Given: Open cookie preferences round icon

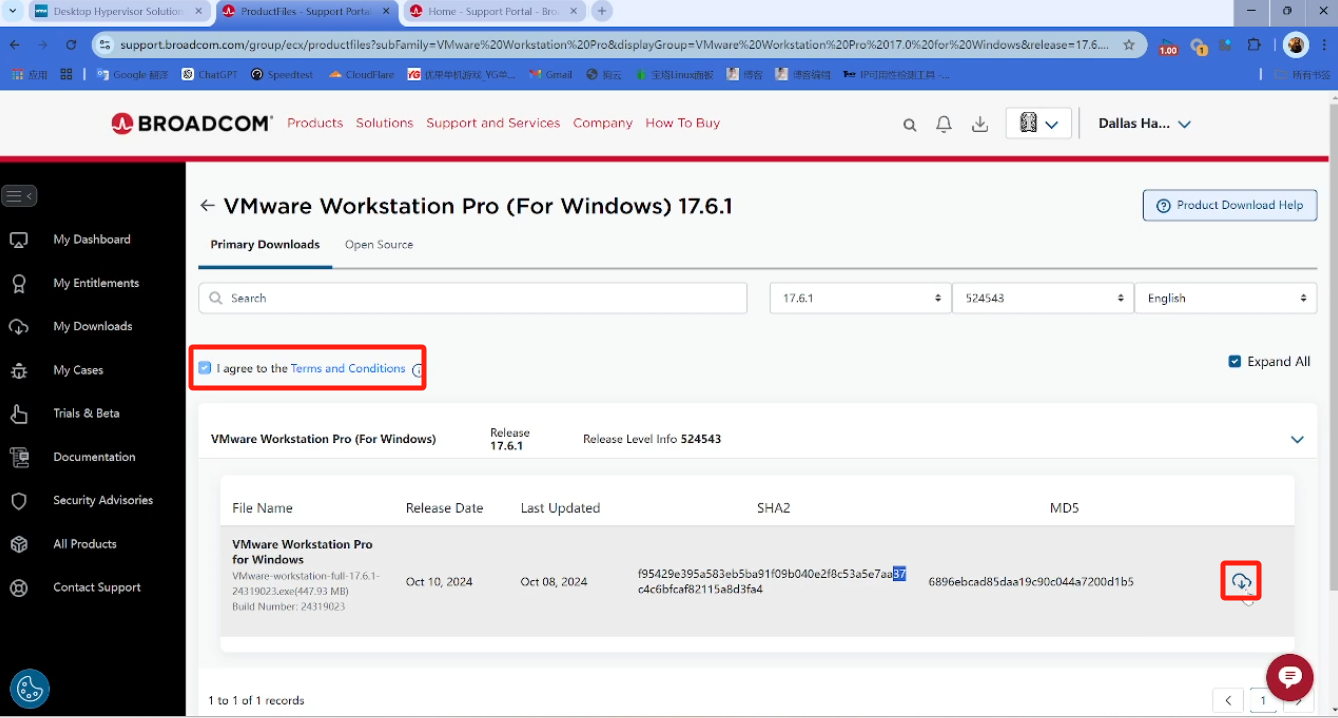Looking at the screenshot, I should pyautogui.click(x=30, y=688).
